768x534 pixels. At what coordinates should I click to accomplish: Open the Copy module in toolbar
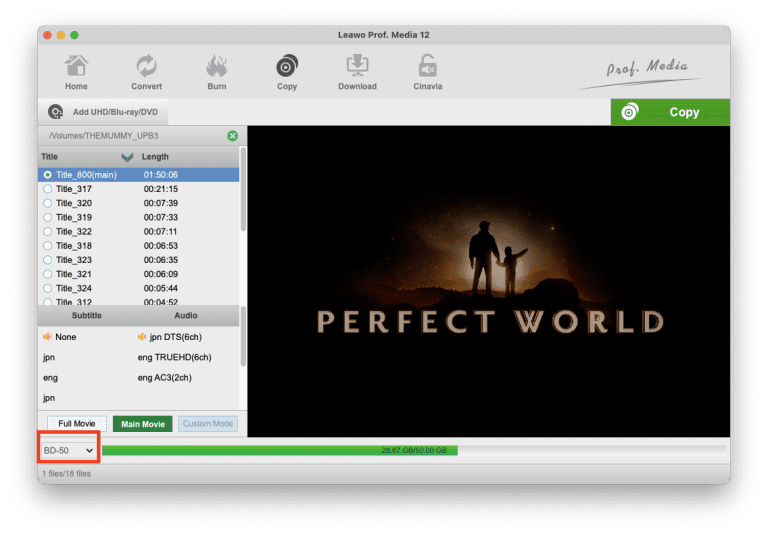click(x=287, y=73)
